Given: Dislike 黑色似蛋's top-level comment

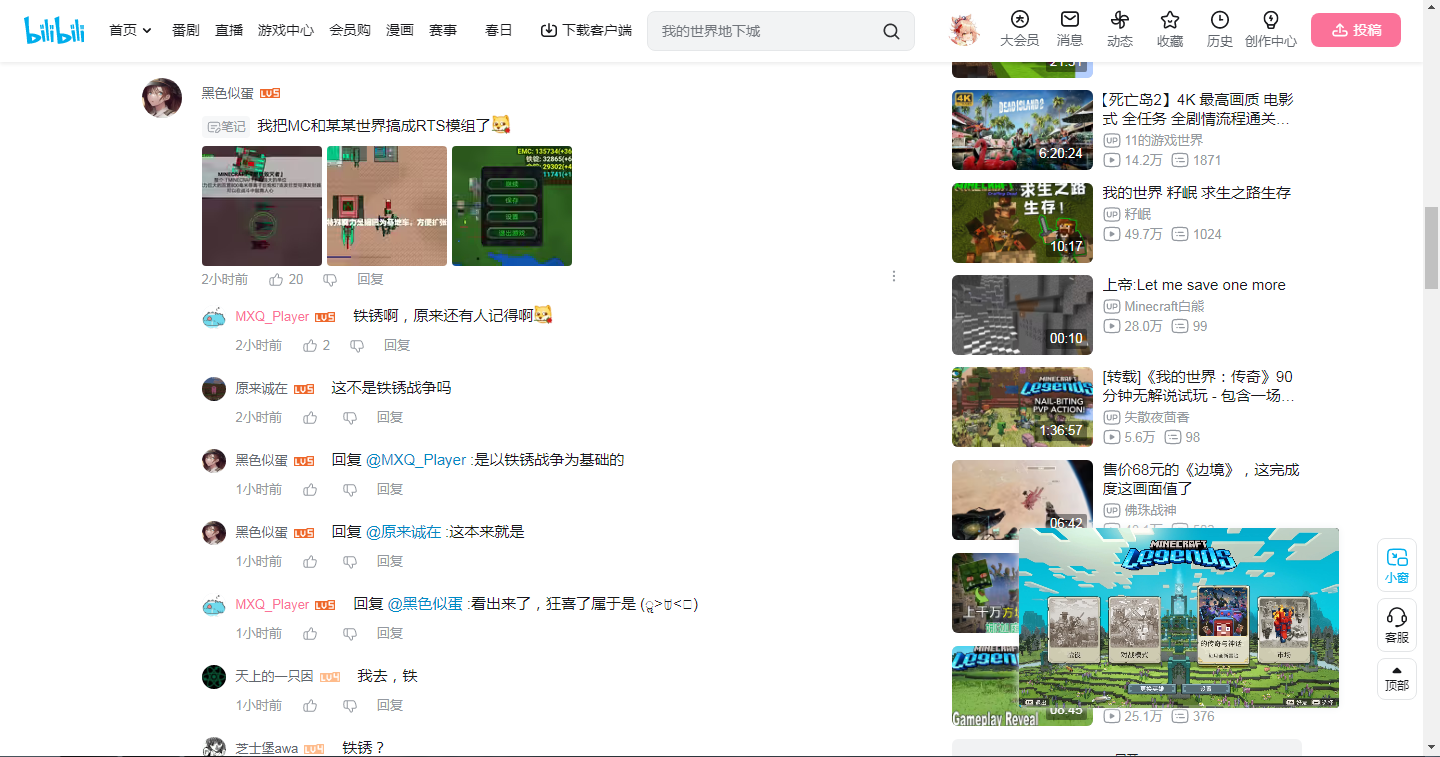Looking at the screenshot, I should [330, 280].
